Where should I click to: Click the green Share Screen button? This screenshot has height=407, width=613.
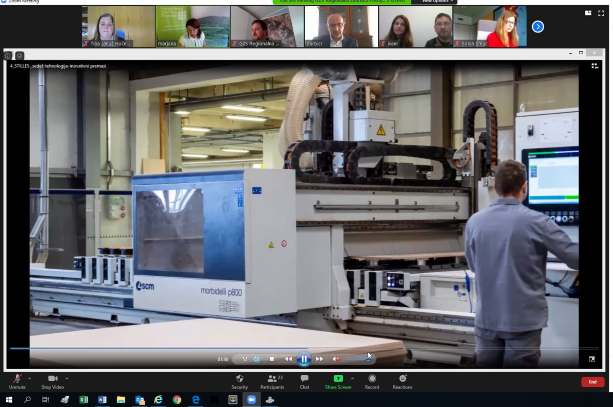click(x=338, y=382)
